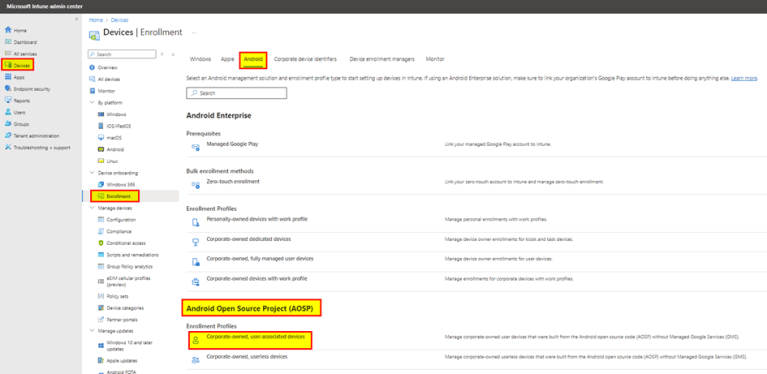Open the Home icon in the left navigation
Image resolution: width=767 pixels, height=374 pixels.
(x=8, y=30)
